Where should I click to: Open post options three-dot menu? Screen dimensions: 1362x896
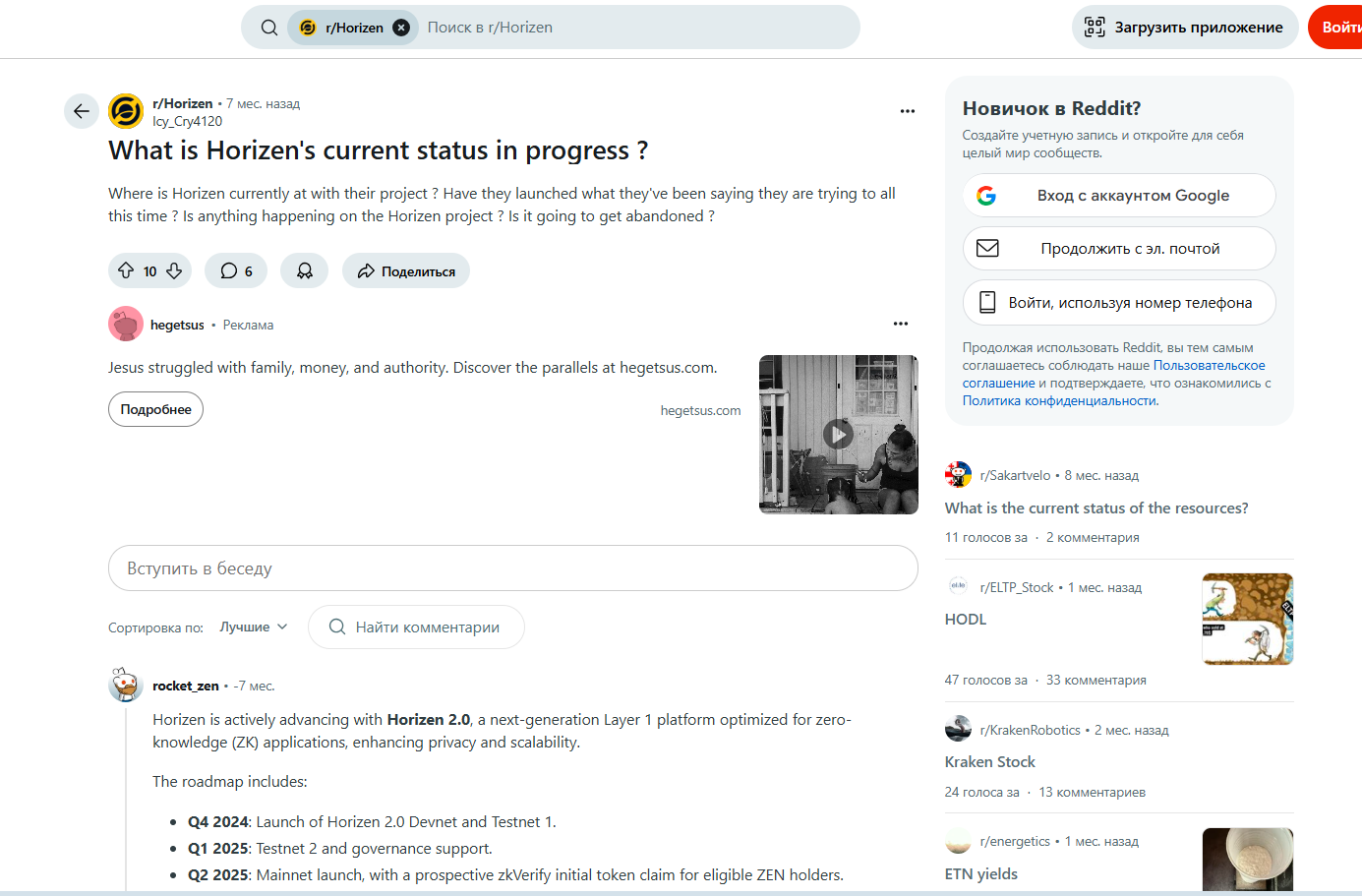tap(908, 111)
